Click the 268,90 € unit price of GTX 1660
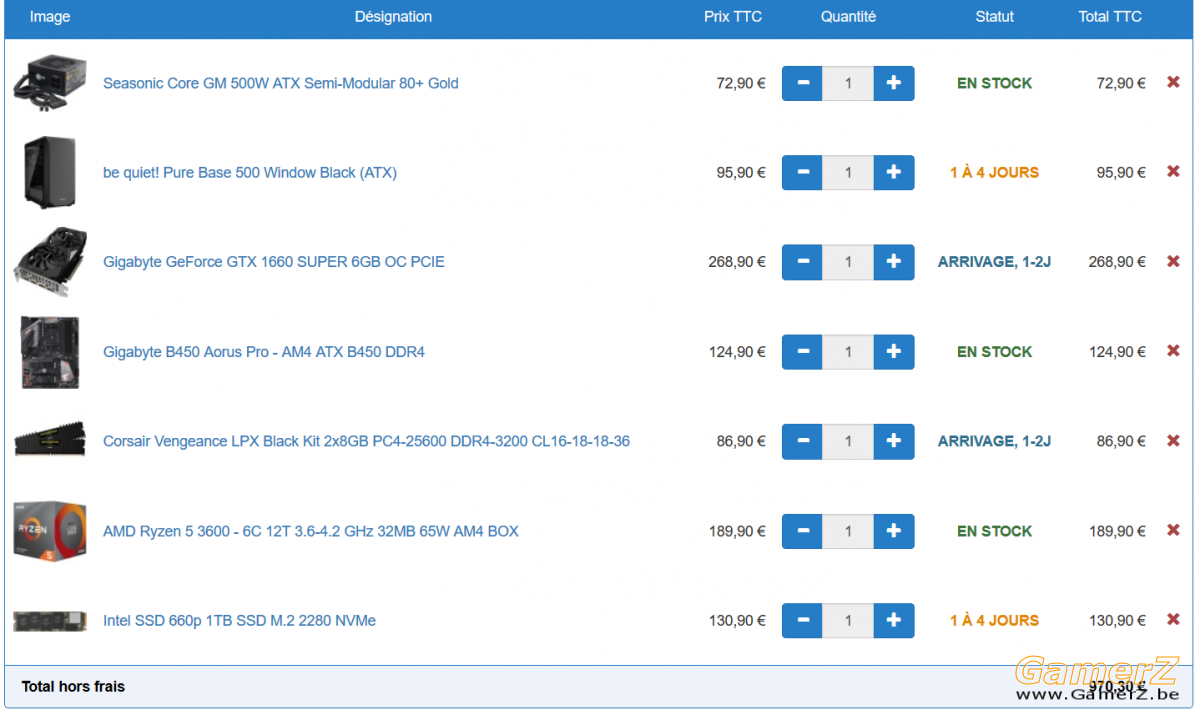This screenshot has width=1200, height=710. pyautogui.click(x=737, y=262)
